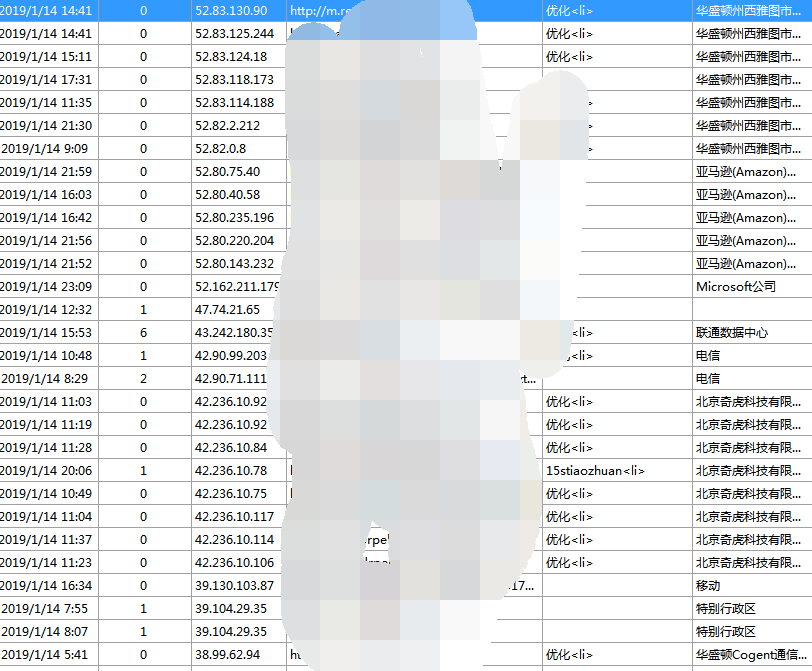812x671 pixels.
Task: Click the 联通数据中心 location cell
Action: click(732, 333)
